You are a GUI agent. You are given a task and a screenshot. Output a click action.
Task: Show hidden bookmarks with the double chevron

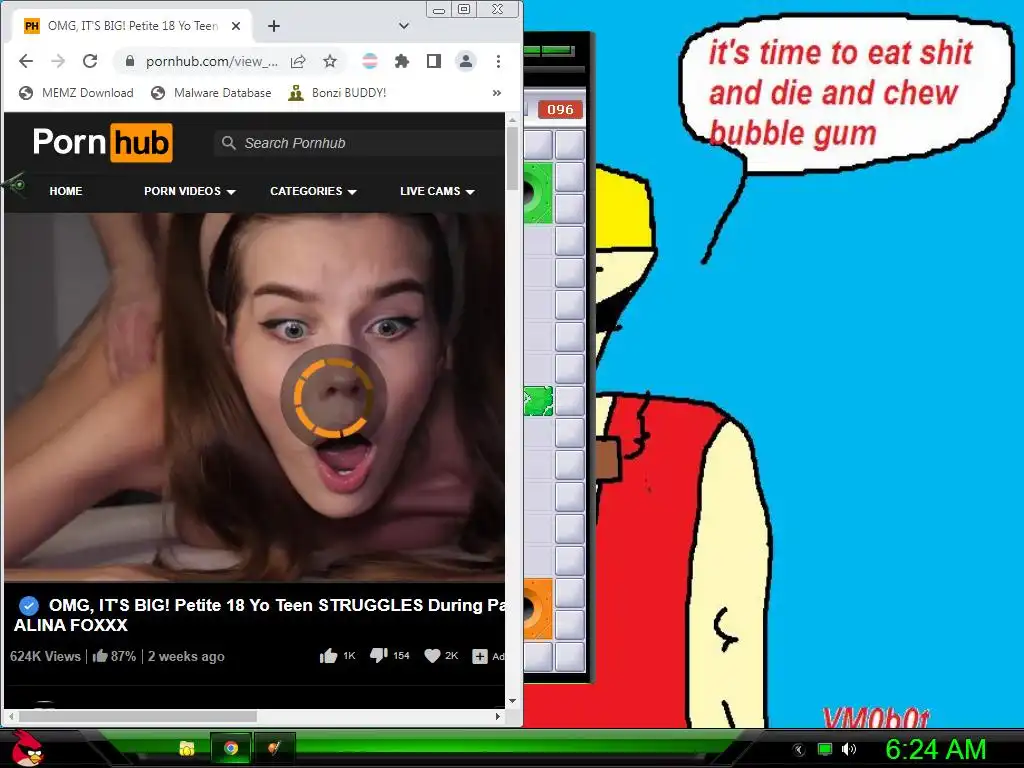pyautogui.click(x=497, y=93)
